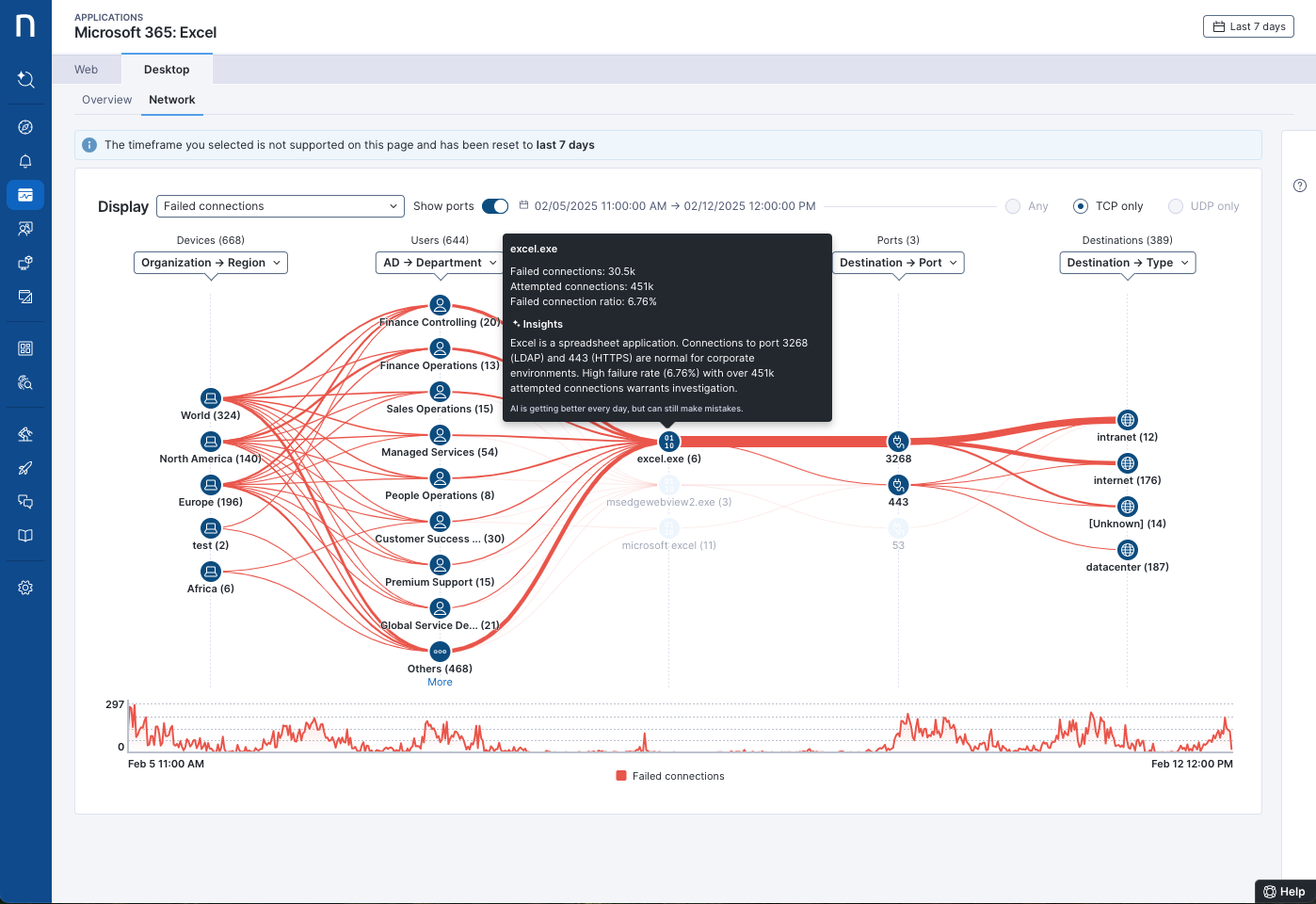Open the Overview sub-tab

tap(106, 100)
